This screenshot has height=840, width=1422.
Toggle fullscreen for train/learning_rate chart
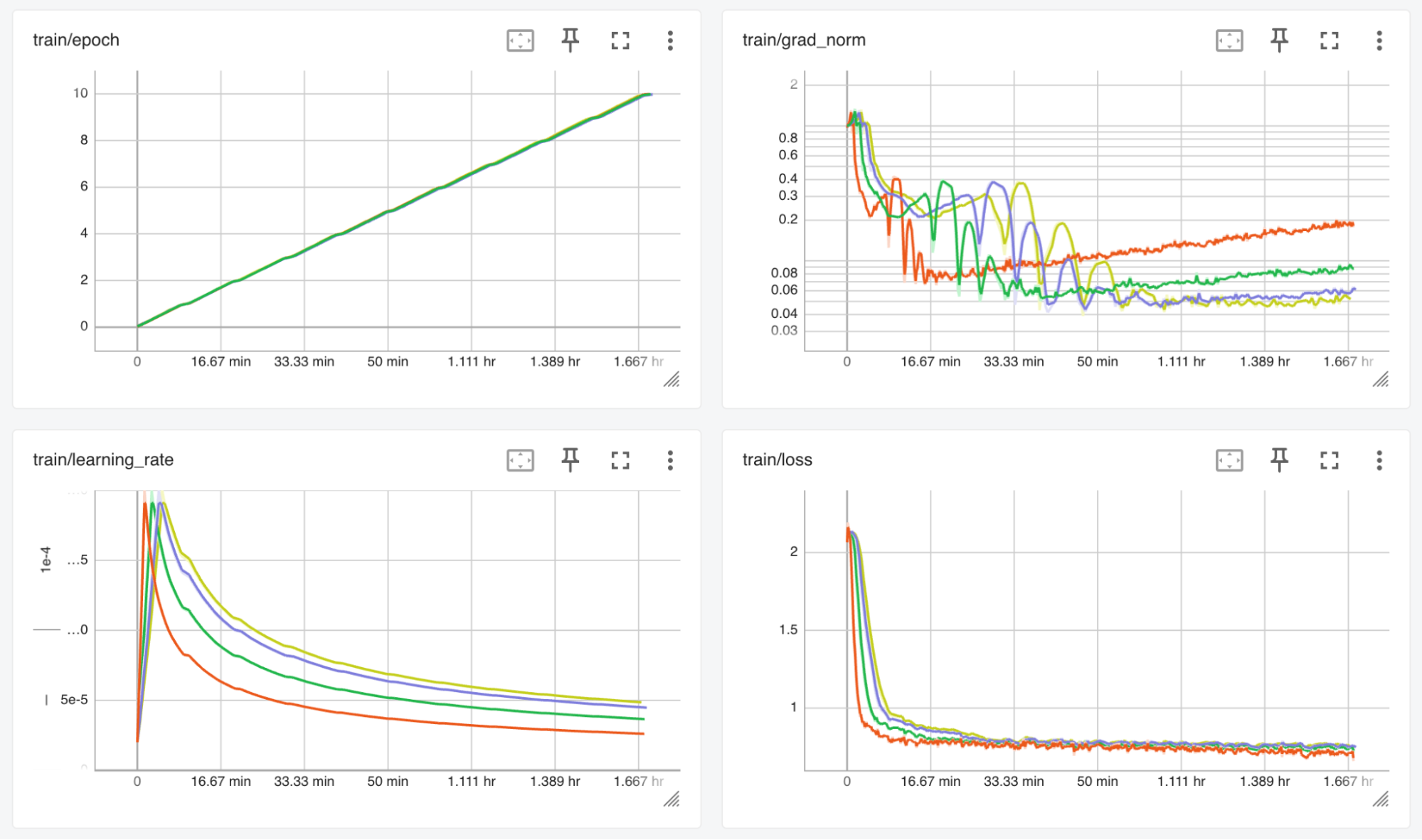(620, 460)
